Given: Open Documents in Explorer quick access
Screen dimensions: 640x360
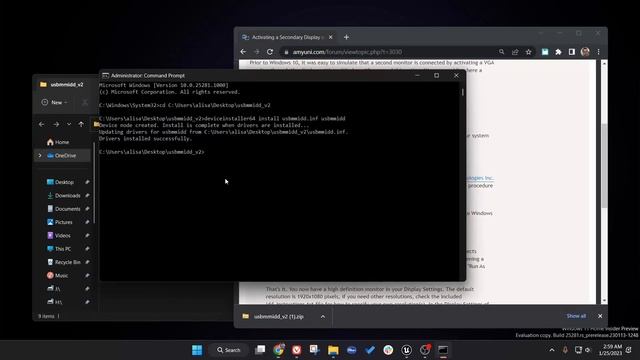Looking at the screenshot, I should point(67,209).
